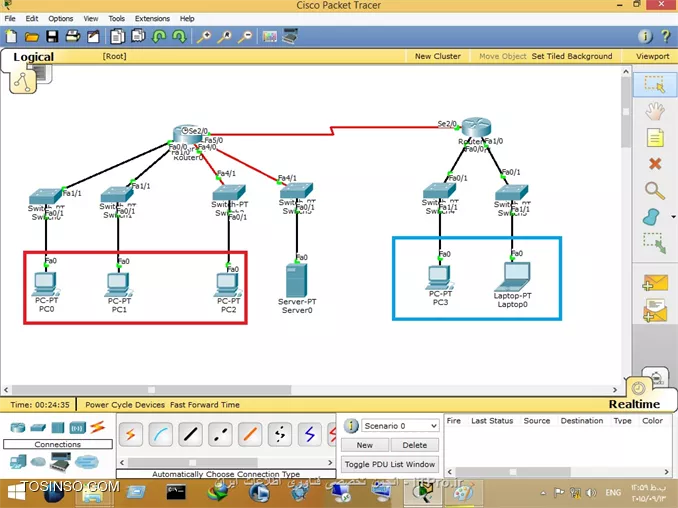Open the File menu
Screen dimensions: 678x508
point(10,19)
